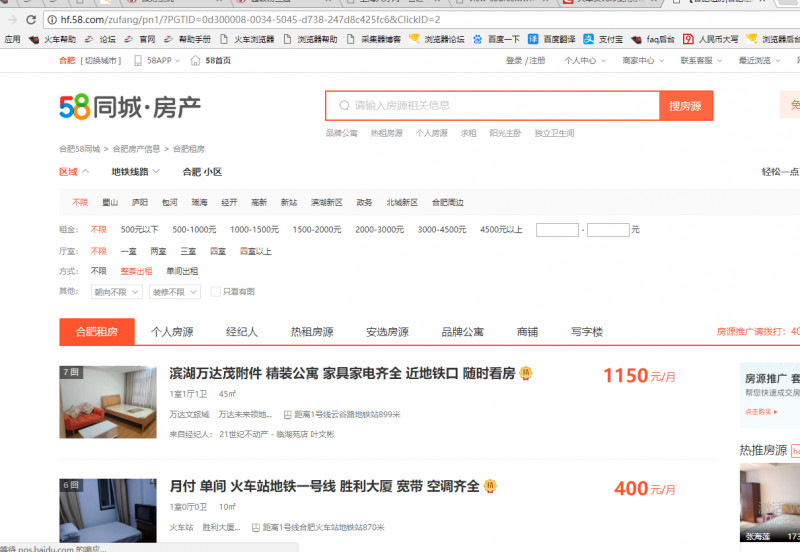Click the 合肥房产信息 breadcrumb
800x552 pixels.
[x=136, y=149]
